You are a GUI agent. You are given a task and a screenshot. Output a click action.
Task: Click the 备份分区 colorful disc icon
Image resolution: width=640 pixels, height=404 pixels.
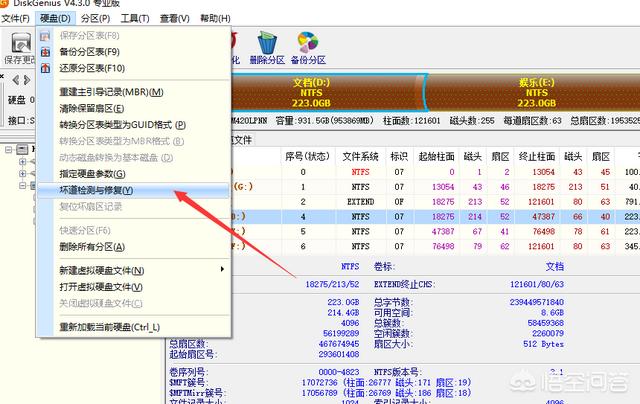[x=308, y=42]
